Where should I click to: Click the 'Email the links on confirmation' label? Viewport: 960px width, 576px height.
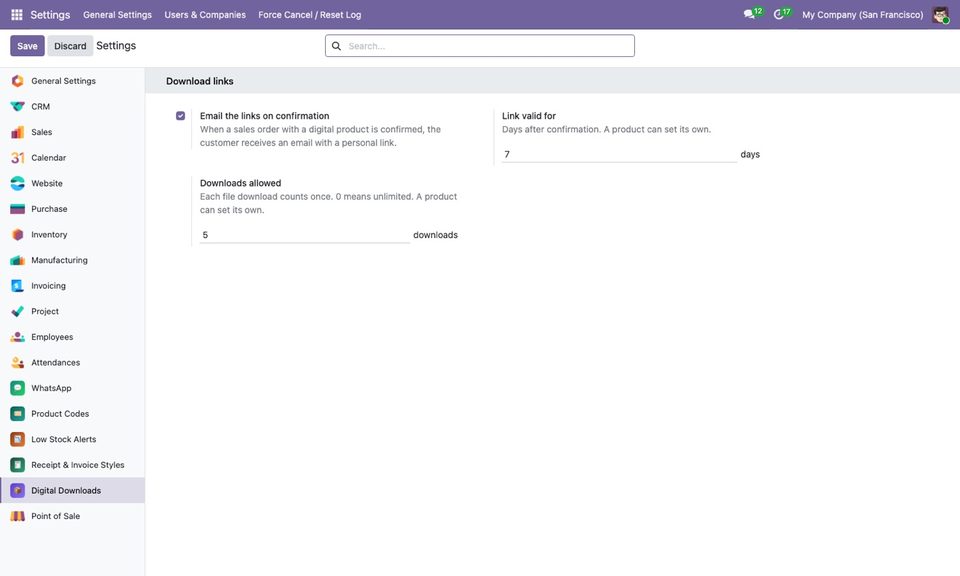(x=264, y=116)
